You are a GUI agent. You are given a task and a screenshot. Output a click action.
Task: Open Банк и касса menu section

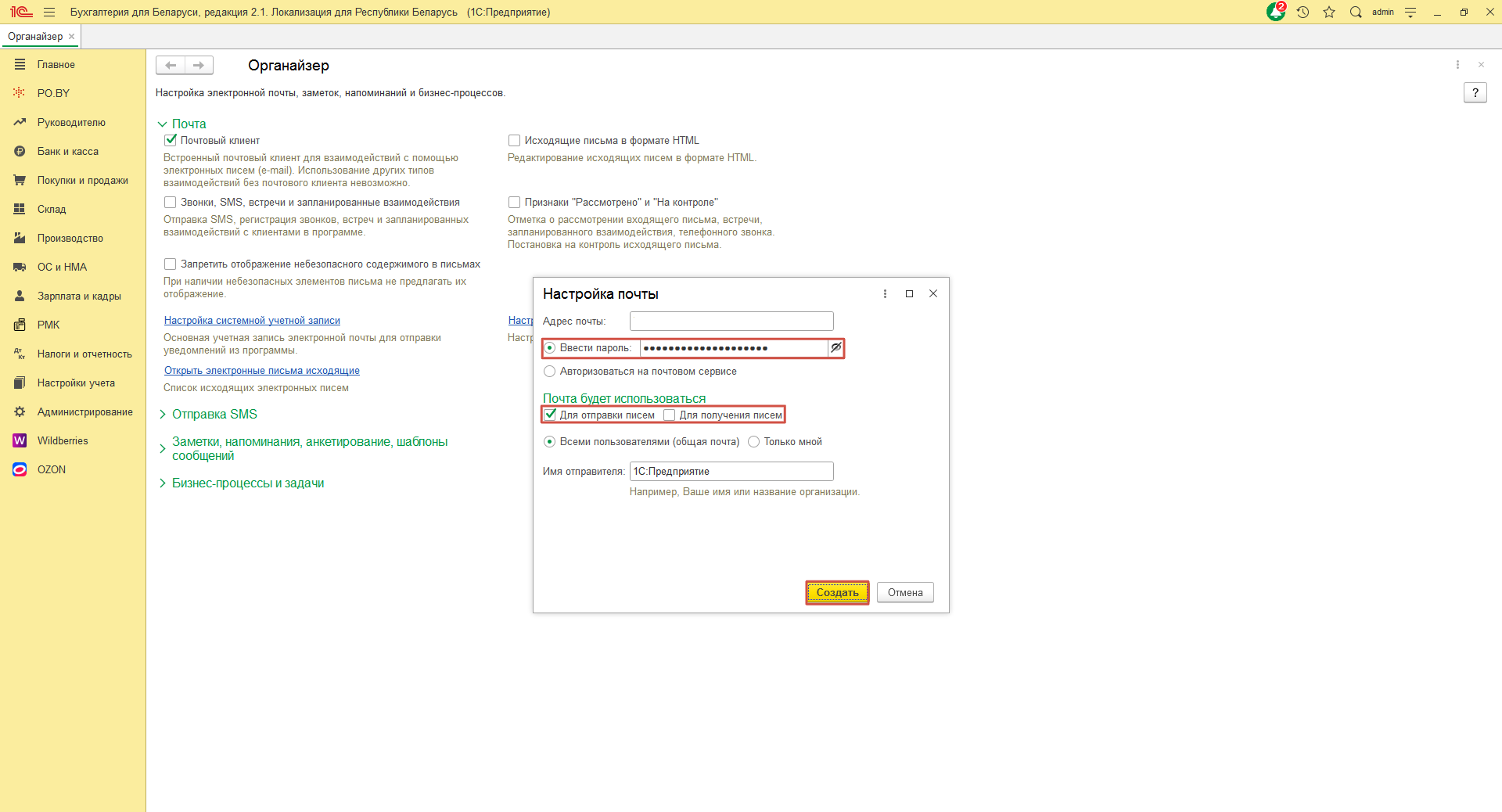68,152
